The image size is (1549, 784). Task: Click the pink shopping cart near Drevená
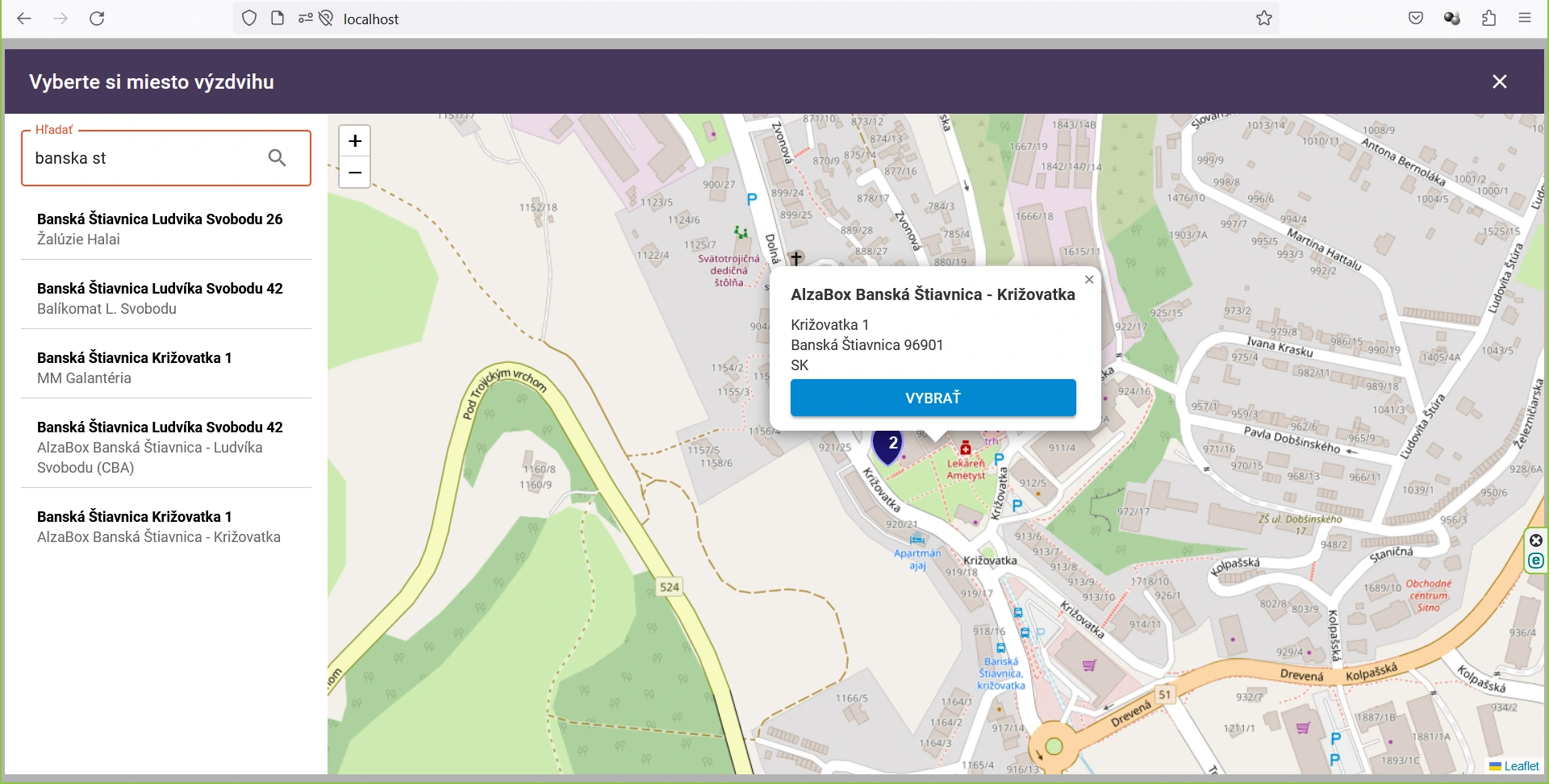coord(1089,665)
